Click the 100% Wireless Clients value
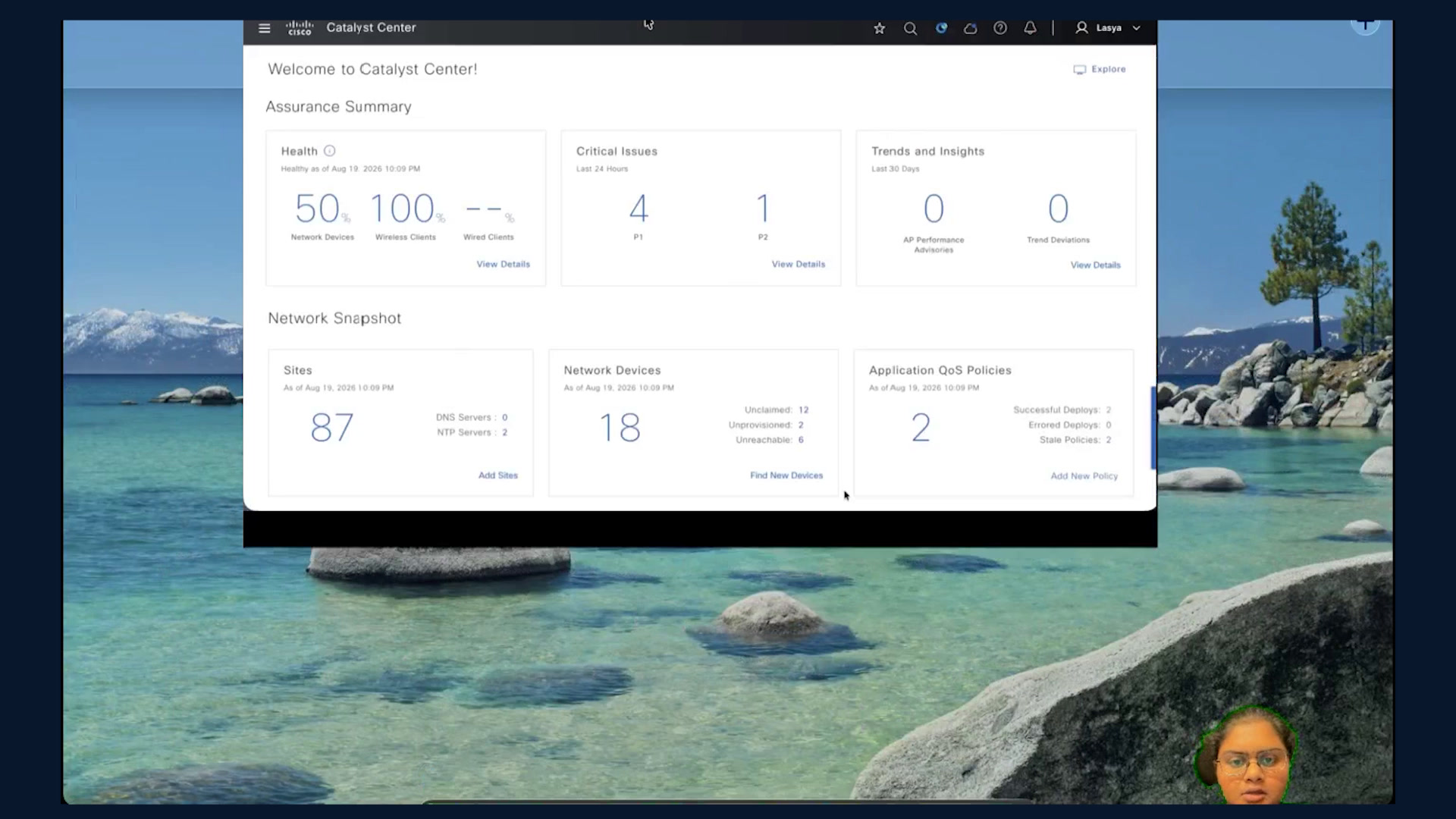 [x=406, y=208]
